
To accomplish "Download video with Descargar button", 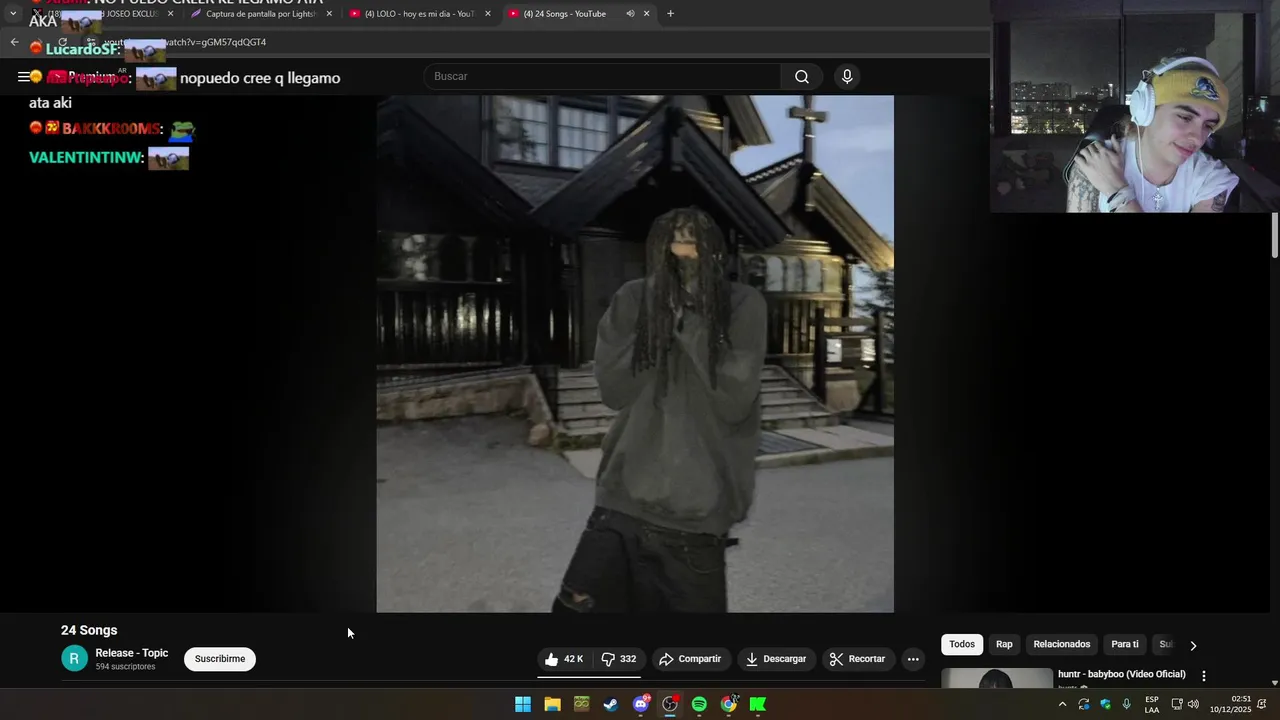I will click(x=776, y=659).
